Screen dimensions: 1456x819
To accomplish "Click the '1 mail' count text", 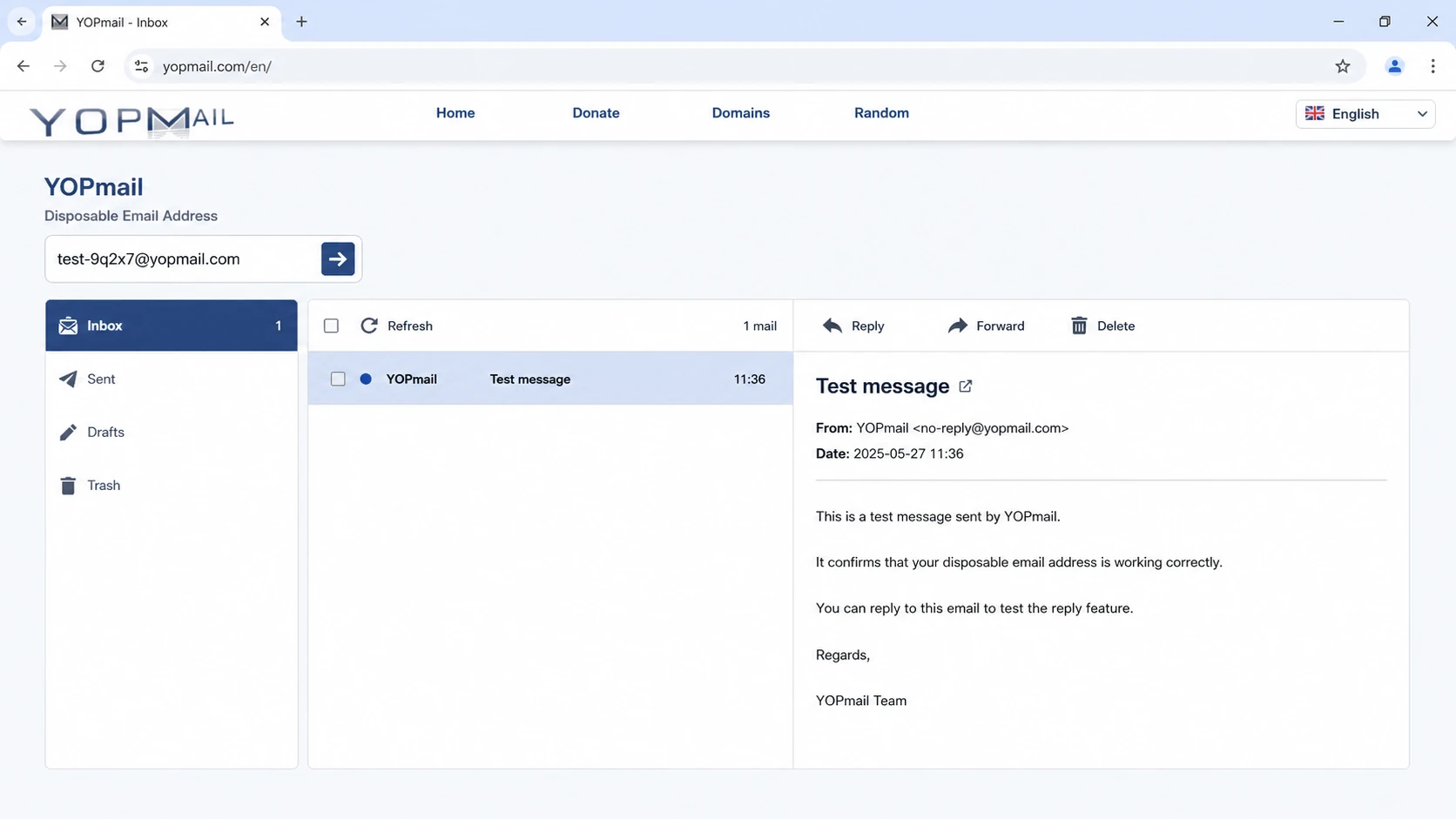I will [x=759, y=326].
